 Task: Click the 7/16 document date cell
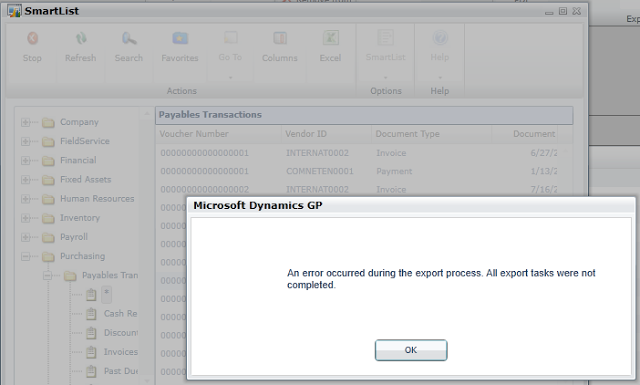click(x=544, y=189)
